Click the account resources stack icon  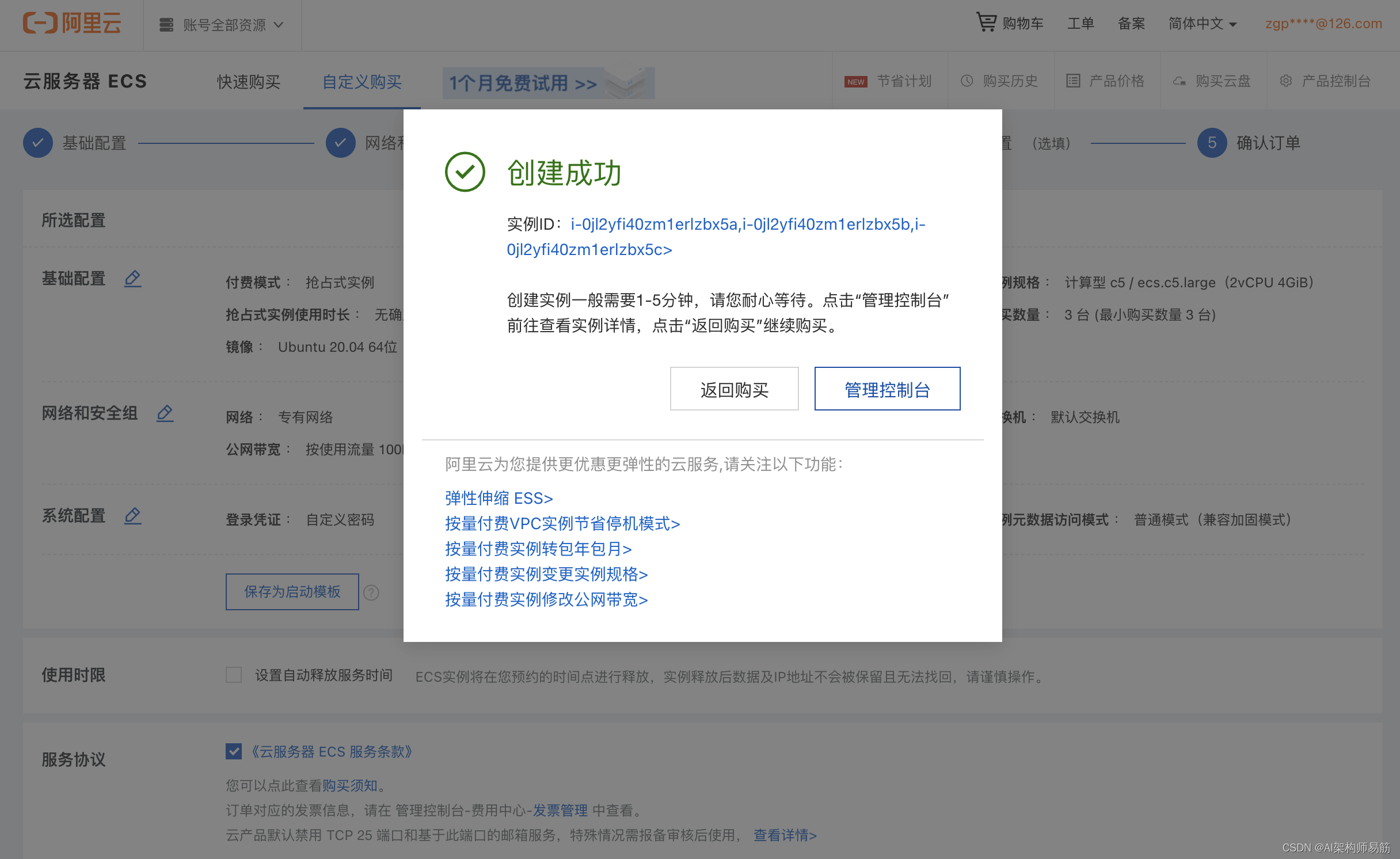click(x=166, y=25)
